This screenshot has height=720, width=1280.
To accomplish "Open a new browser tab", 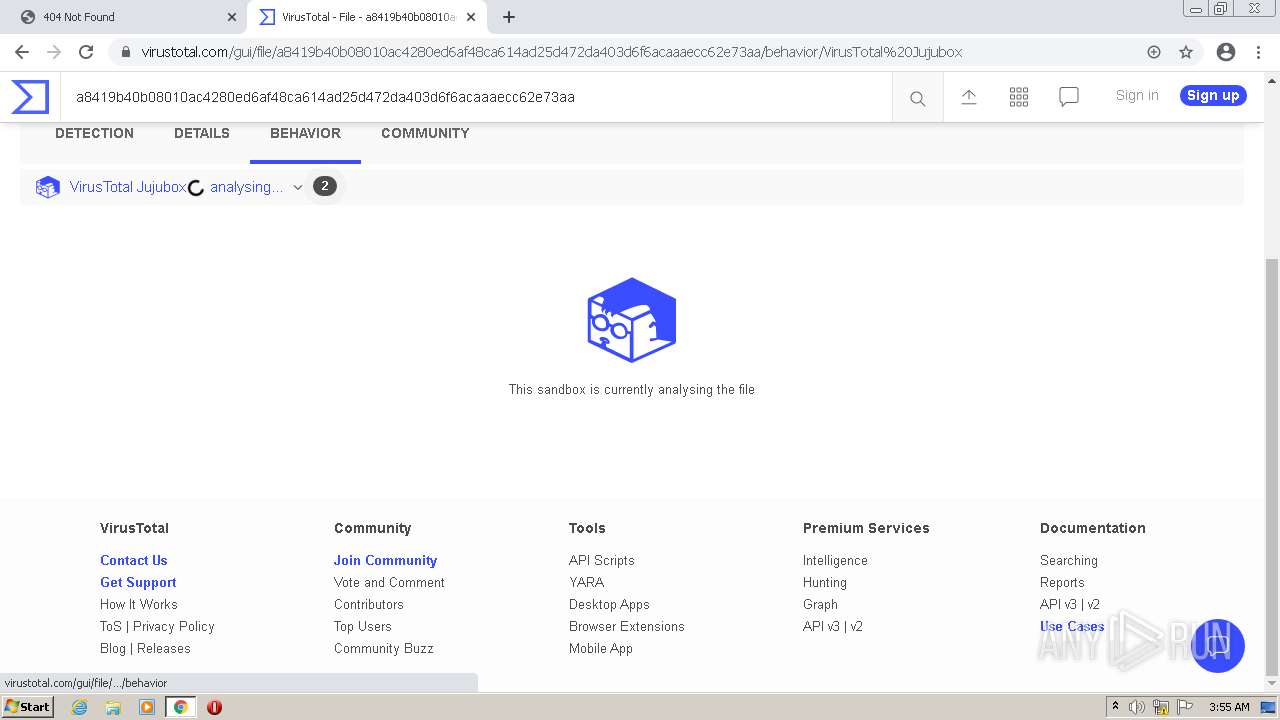I will 509,17.
